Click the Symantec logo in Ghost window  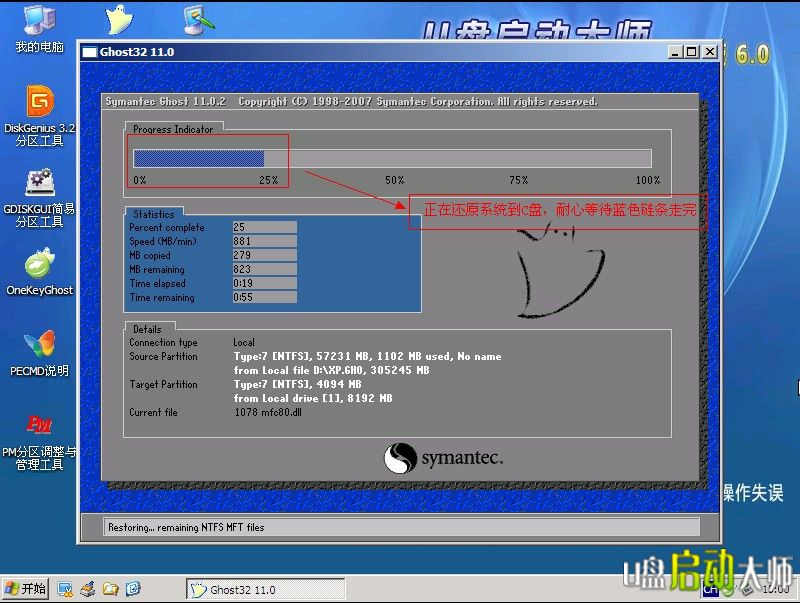point(443,459)
